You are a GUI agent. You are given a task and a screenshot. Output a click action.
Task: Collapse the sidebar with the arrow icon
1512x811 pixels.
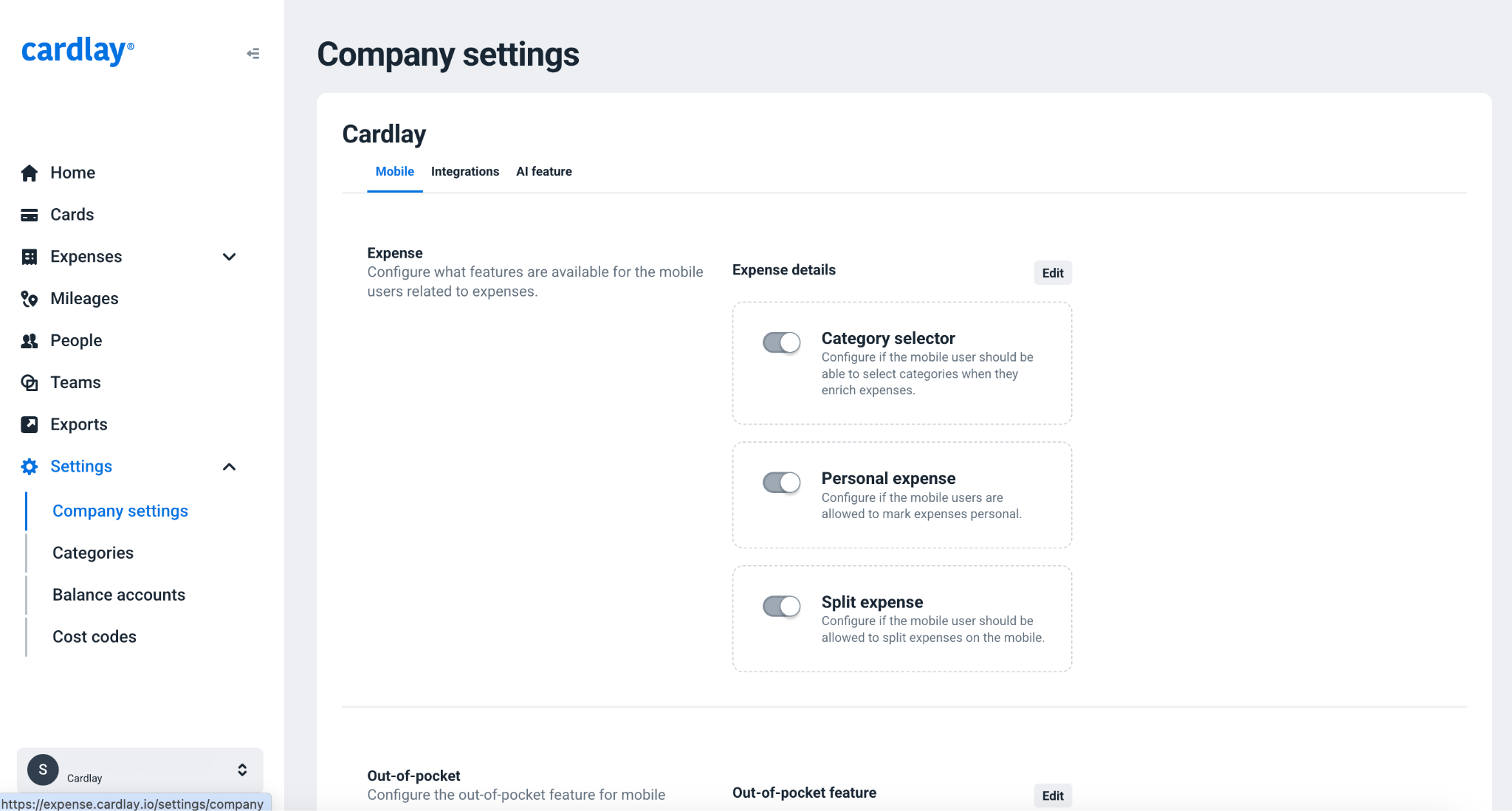pos(253,53)
